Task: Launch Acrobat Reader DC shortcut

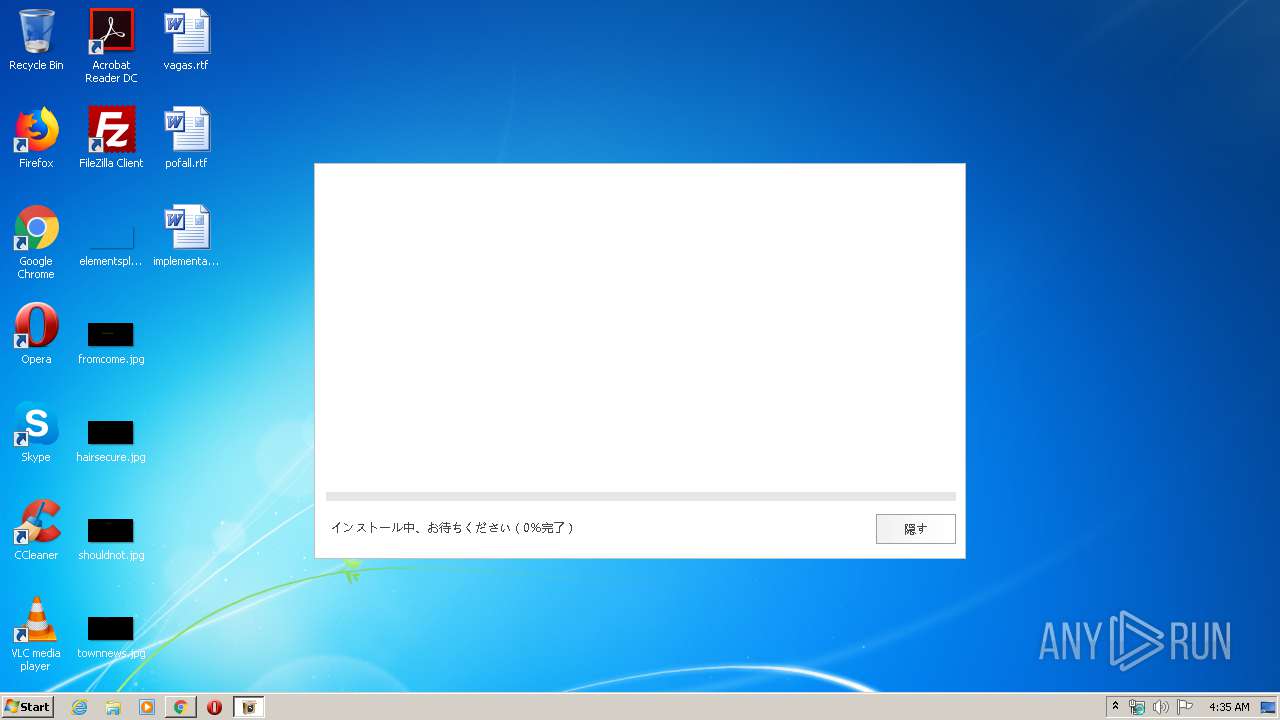Action: pyautogui.click(x=111, y=46)
